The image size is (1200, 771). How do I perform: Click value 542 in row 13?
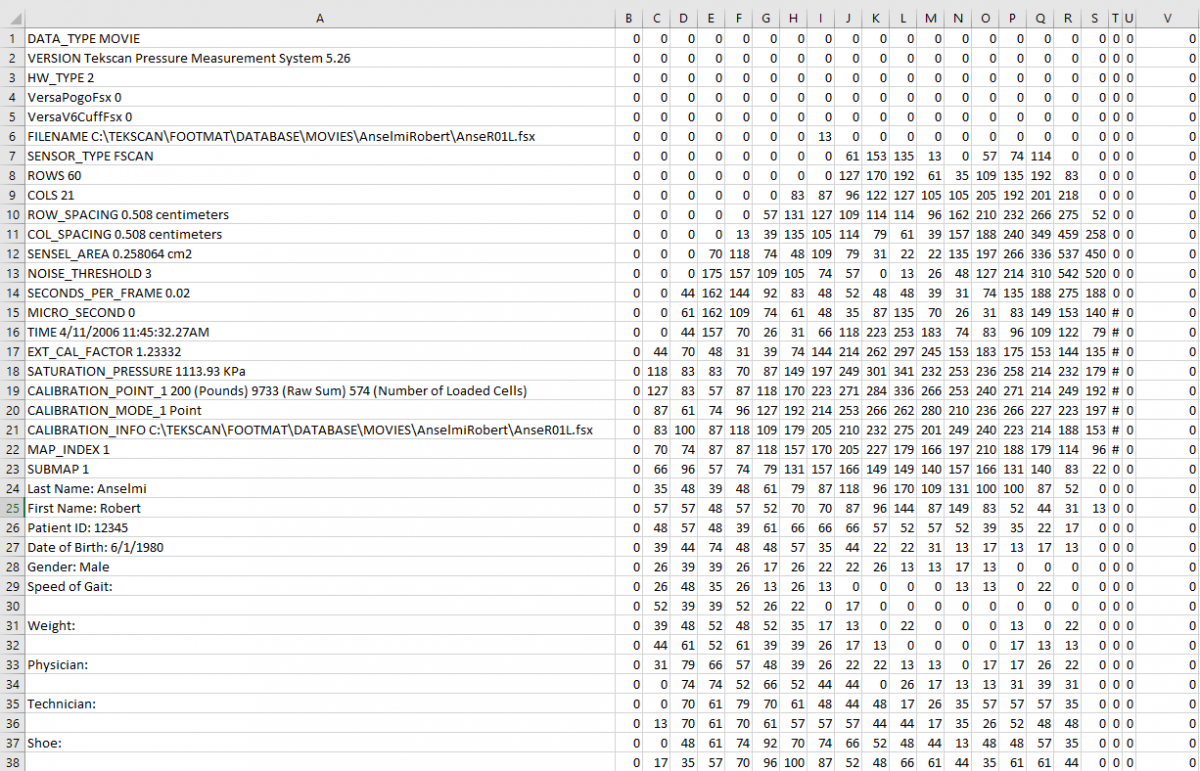click(1067, 272)
